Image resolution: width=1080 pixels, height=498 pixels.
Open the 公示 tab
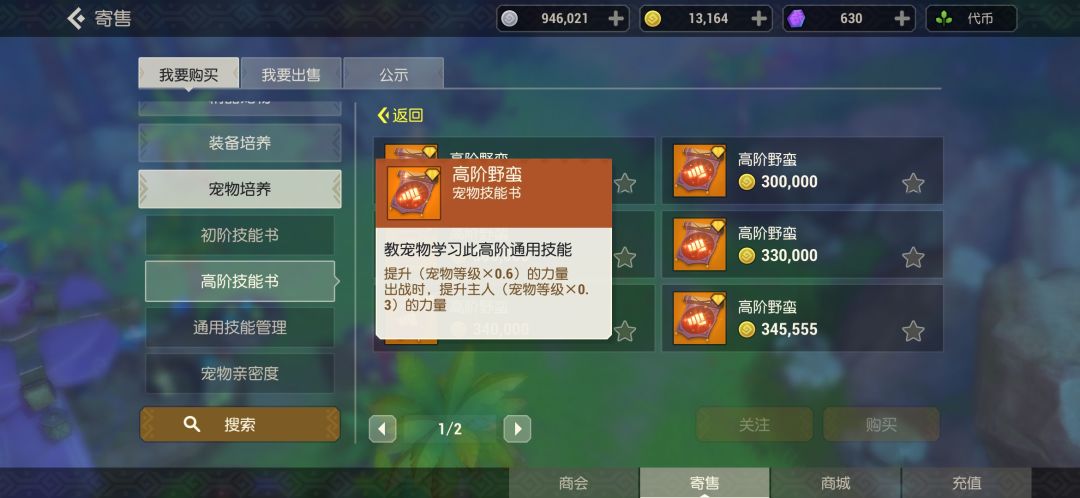click(x=393, y=74)
